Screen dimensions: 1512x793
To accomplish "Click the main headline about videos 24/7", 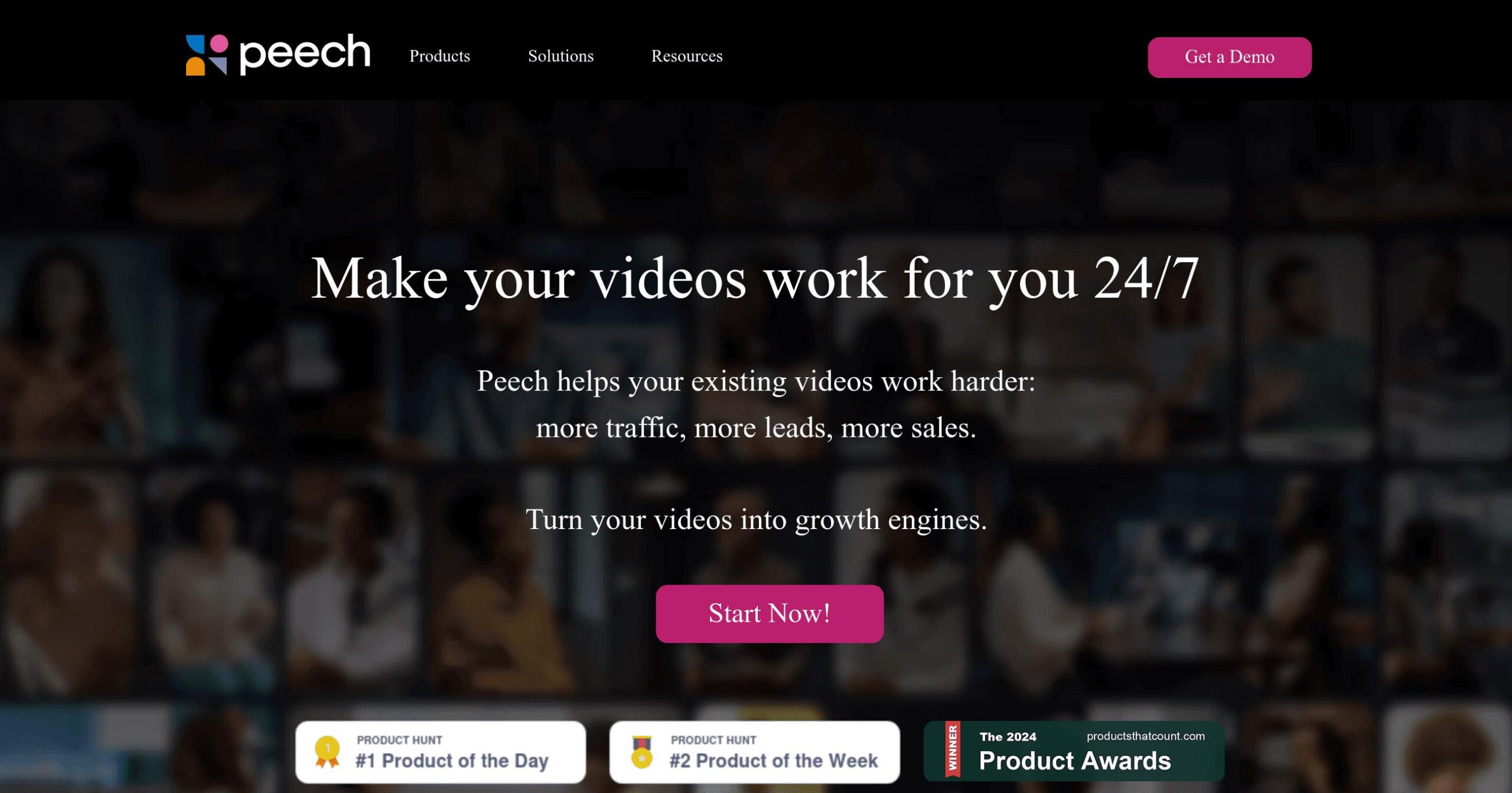I will (x=755, y=279).
